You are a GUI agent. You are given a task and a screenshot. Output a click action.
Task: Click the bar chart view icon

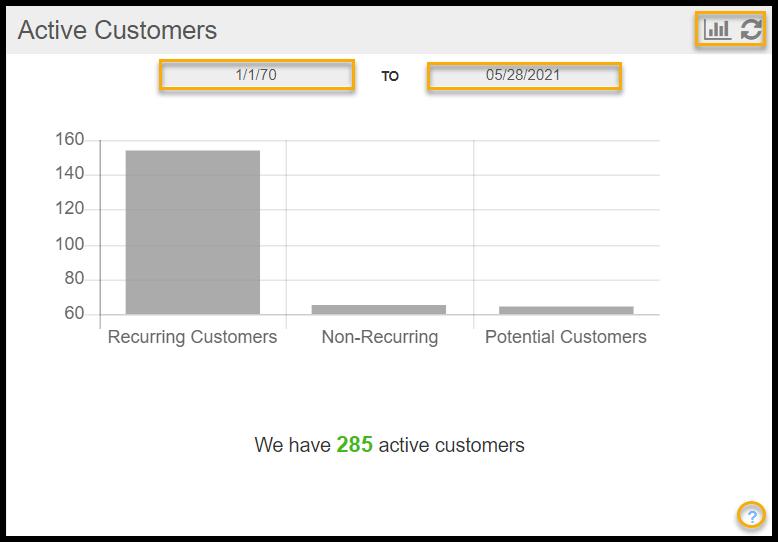[717, 30]
